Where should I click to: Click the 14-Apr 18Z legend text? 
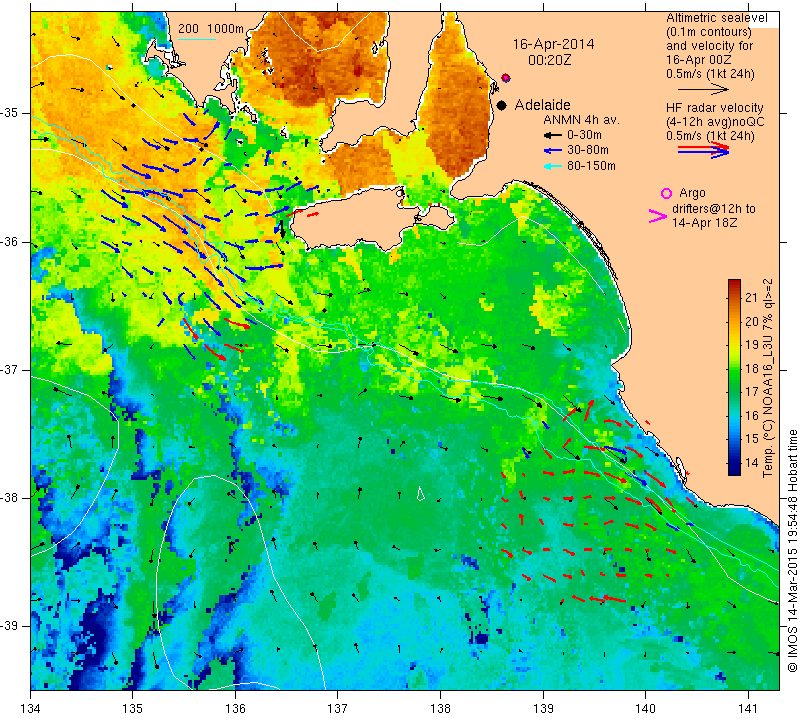tap(704, 223)
